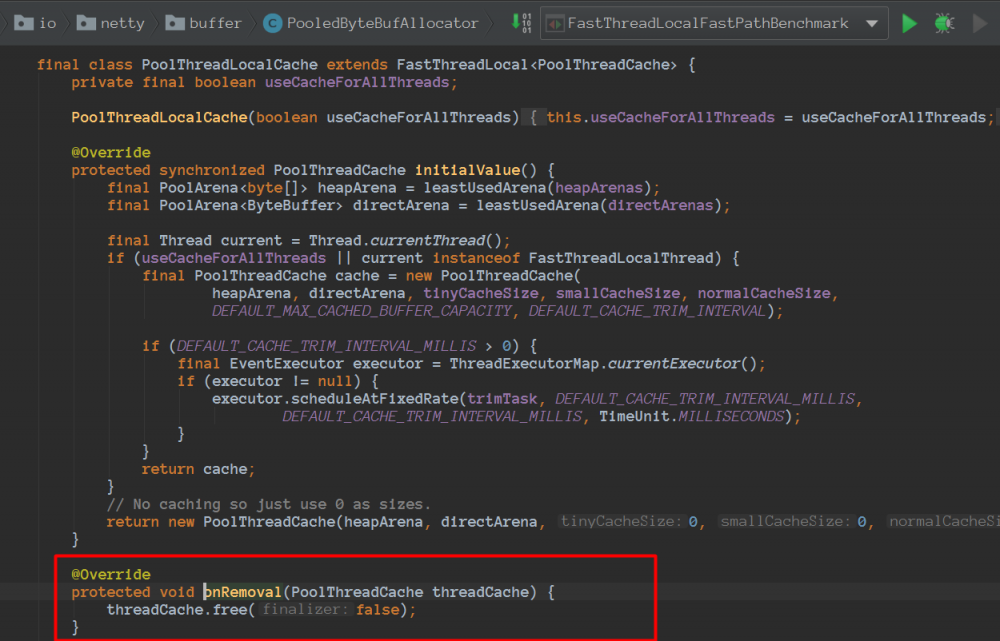
Task: Start debugging with the bug icon
Action: [x=944, y=23]
